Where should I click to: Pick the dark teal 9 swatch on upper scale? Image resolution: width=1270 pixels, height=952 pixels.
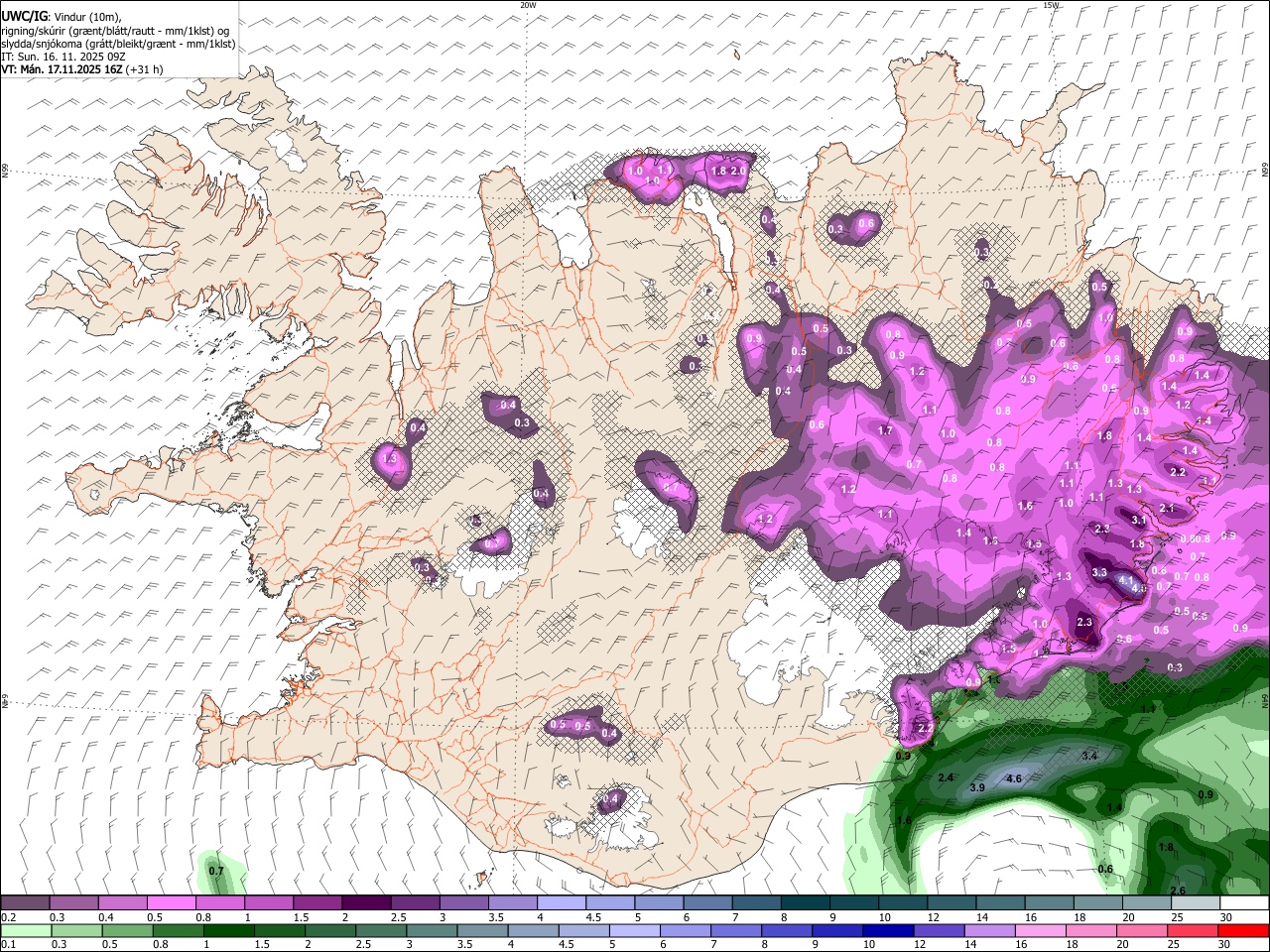coord(853,903)
